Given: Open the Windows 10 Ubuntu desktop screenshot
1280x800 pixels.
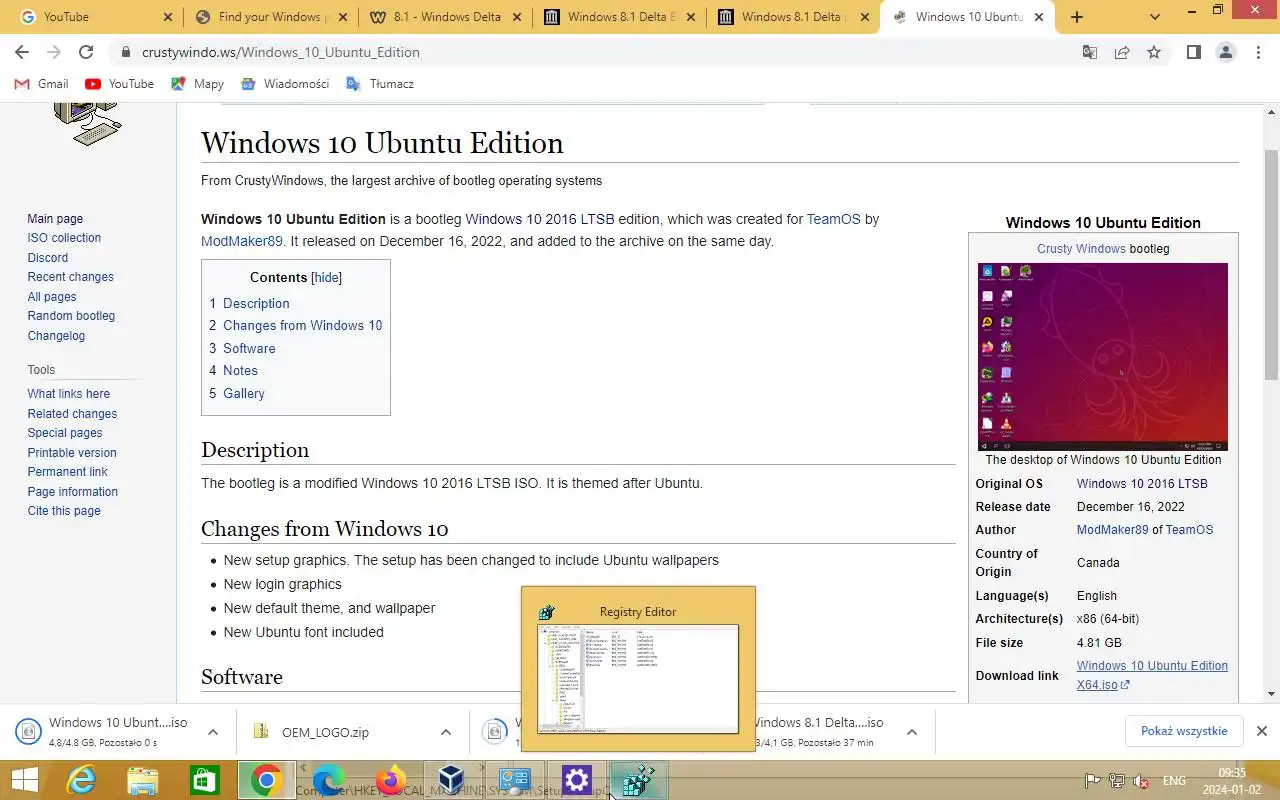Looking at the screenshot, I should (1102, 357).
